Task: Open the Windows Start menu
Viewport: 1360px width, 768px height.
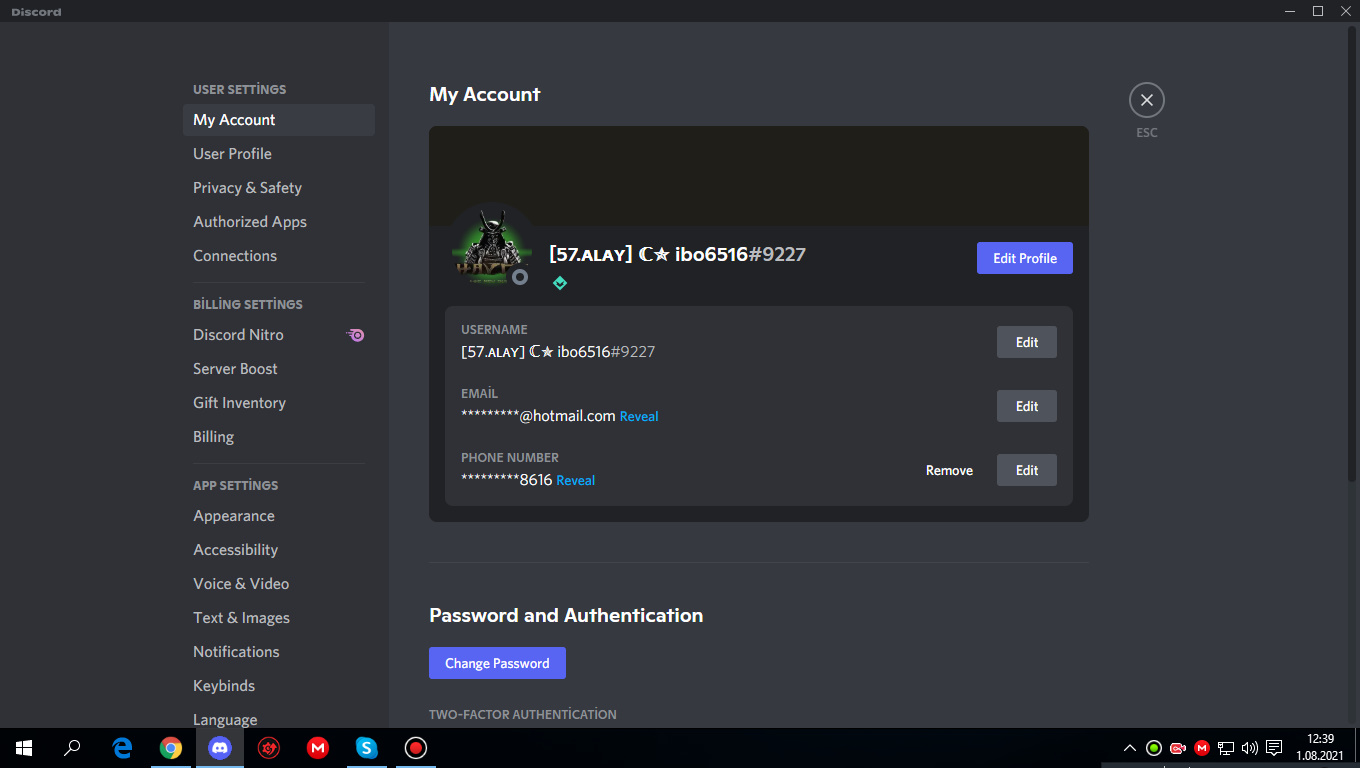Action: pos(24,748)
